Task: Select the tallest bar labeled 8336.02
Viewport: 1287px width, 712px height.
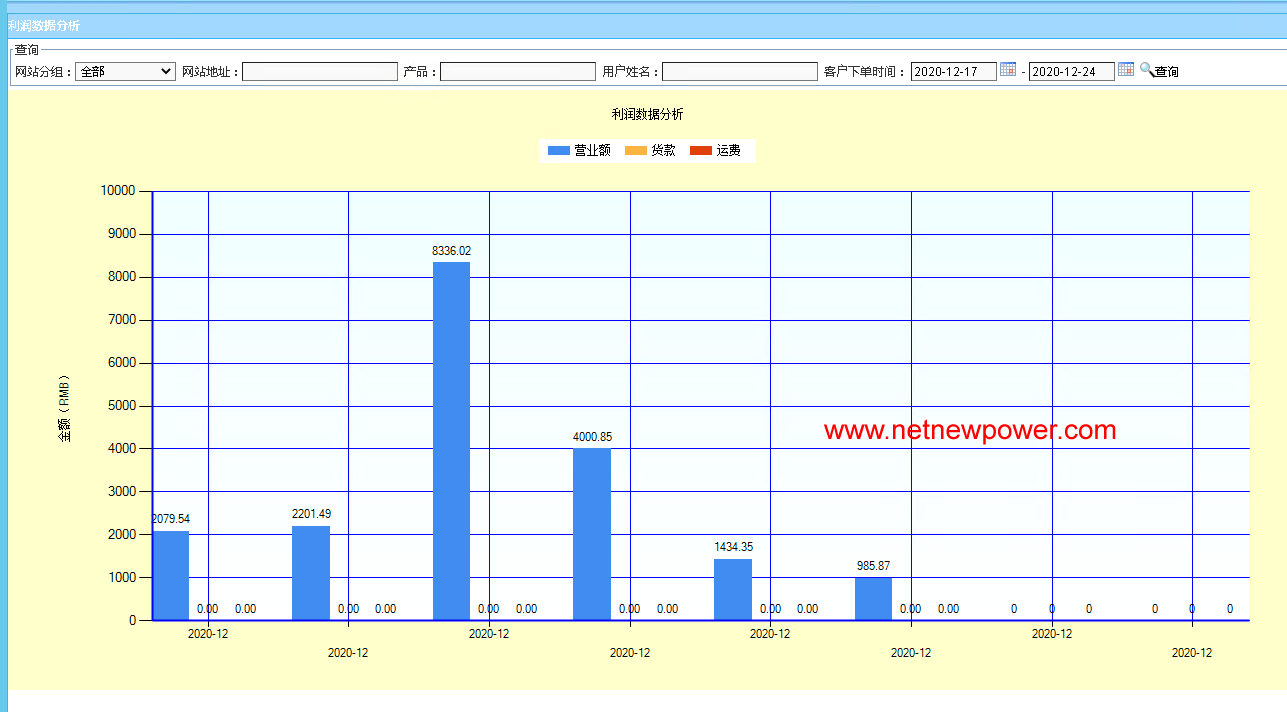Action: [451, 440]
